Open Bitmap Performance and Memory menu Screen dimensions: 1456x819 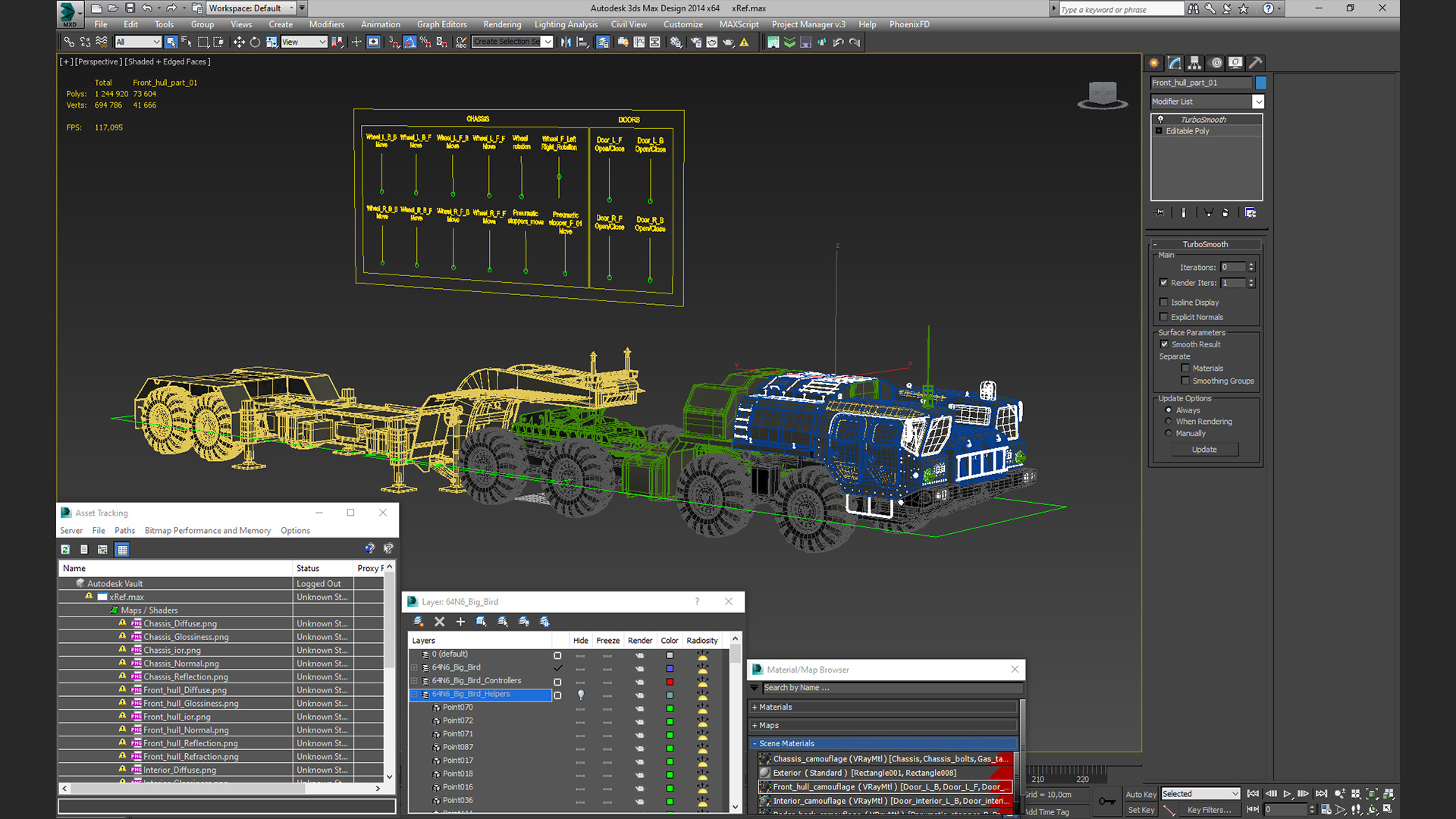click(207, 531)
